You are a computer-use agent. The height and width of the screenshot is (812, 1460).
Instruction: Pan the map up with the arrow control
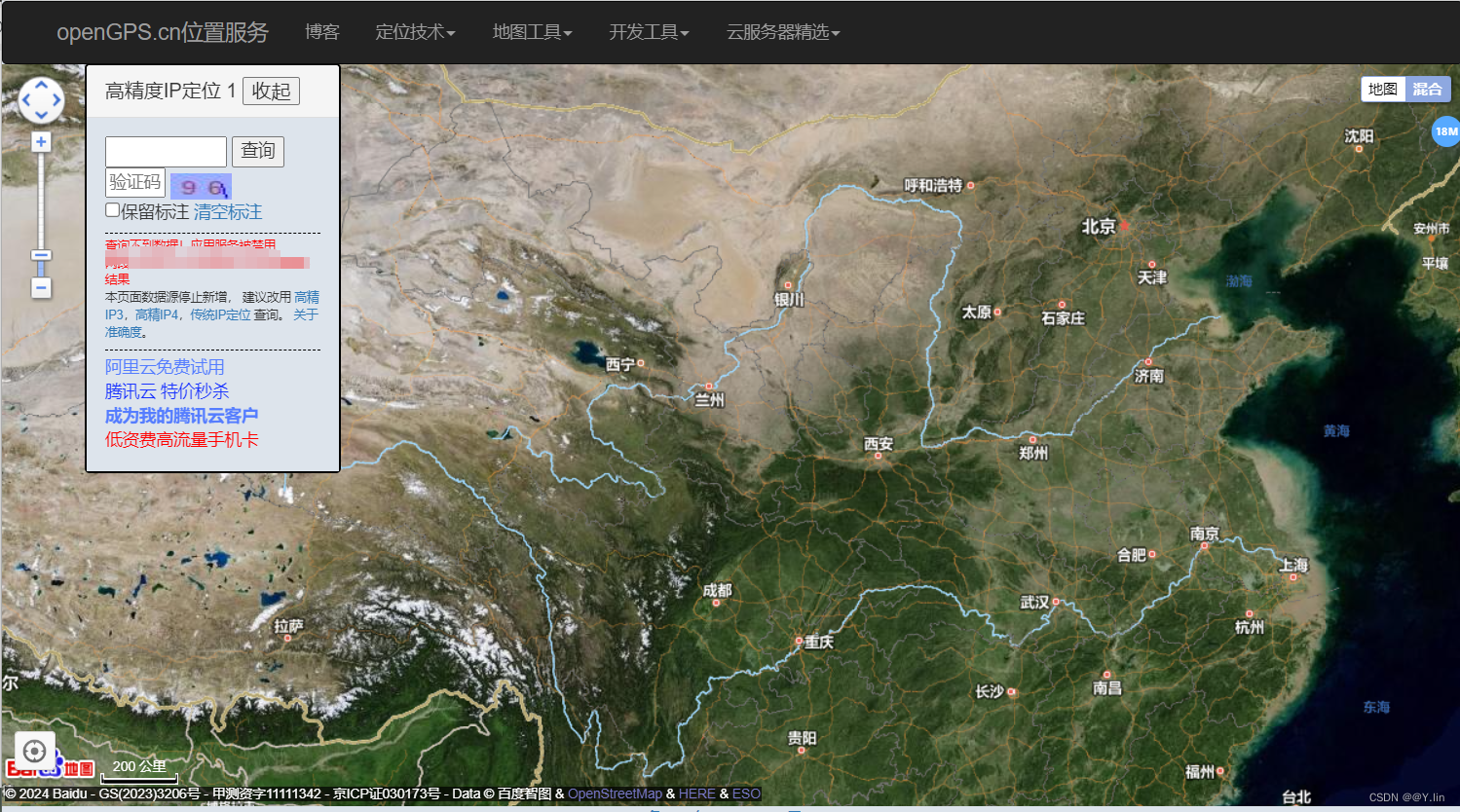pyautogui.click(x=41, y=85)
